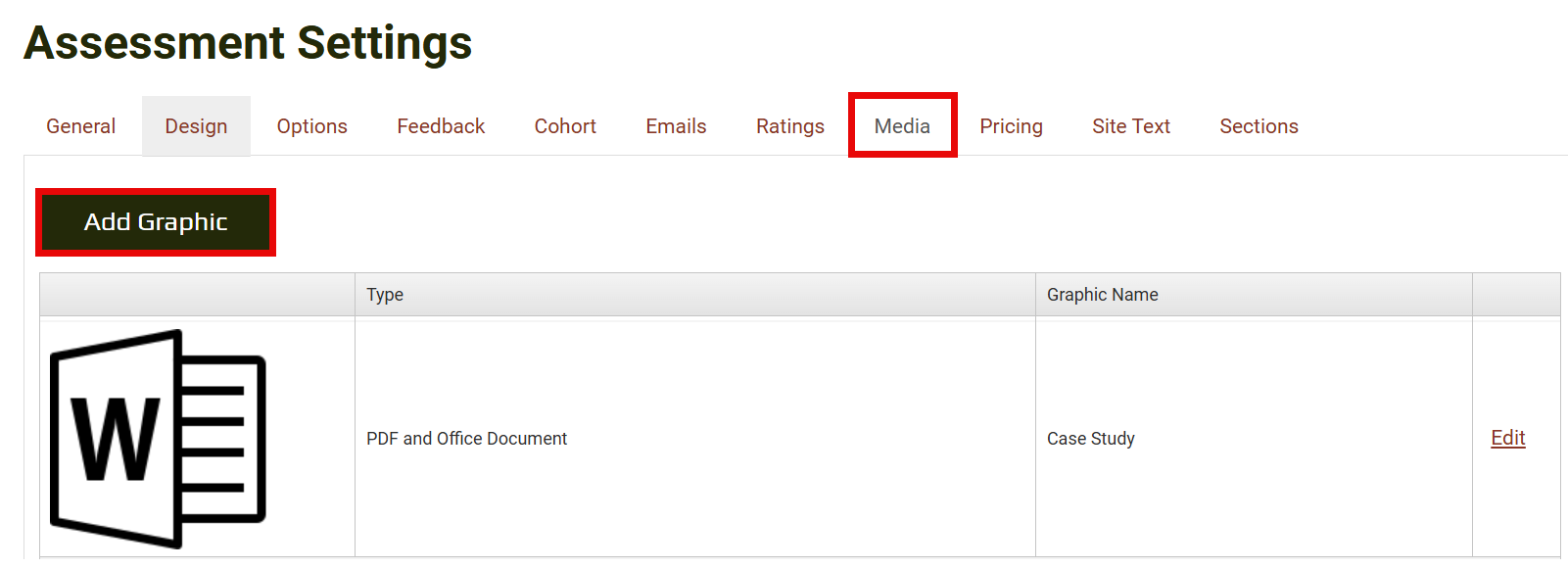
Task: Open the Emails tab
Action: [676, 126]
